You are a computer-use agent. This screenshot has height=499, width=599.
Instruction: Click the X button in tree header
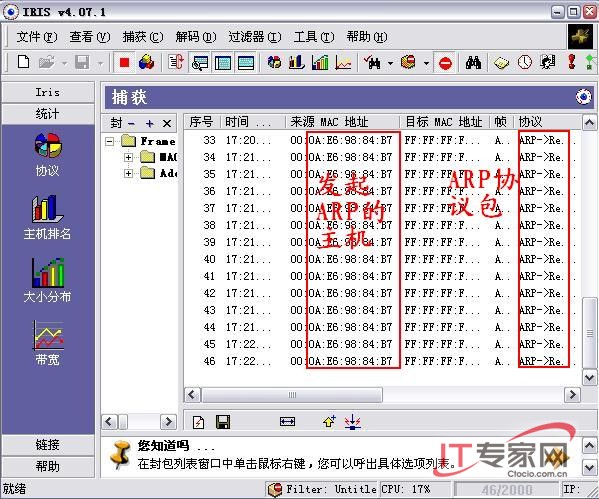coord(167,123)
